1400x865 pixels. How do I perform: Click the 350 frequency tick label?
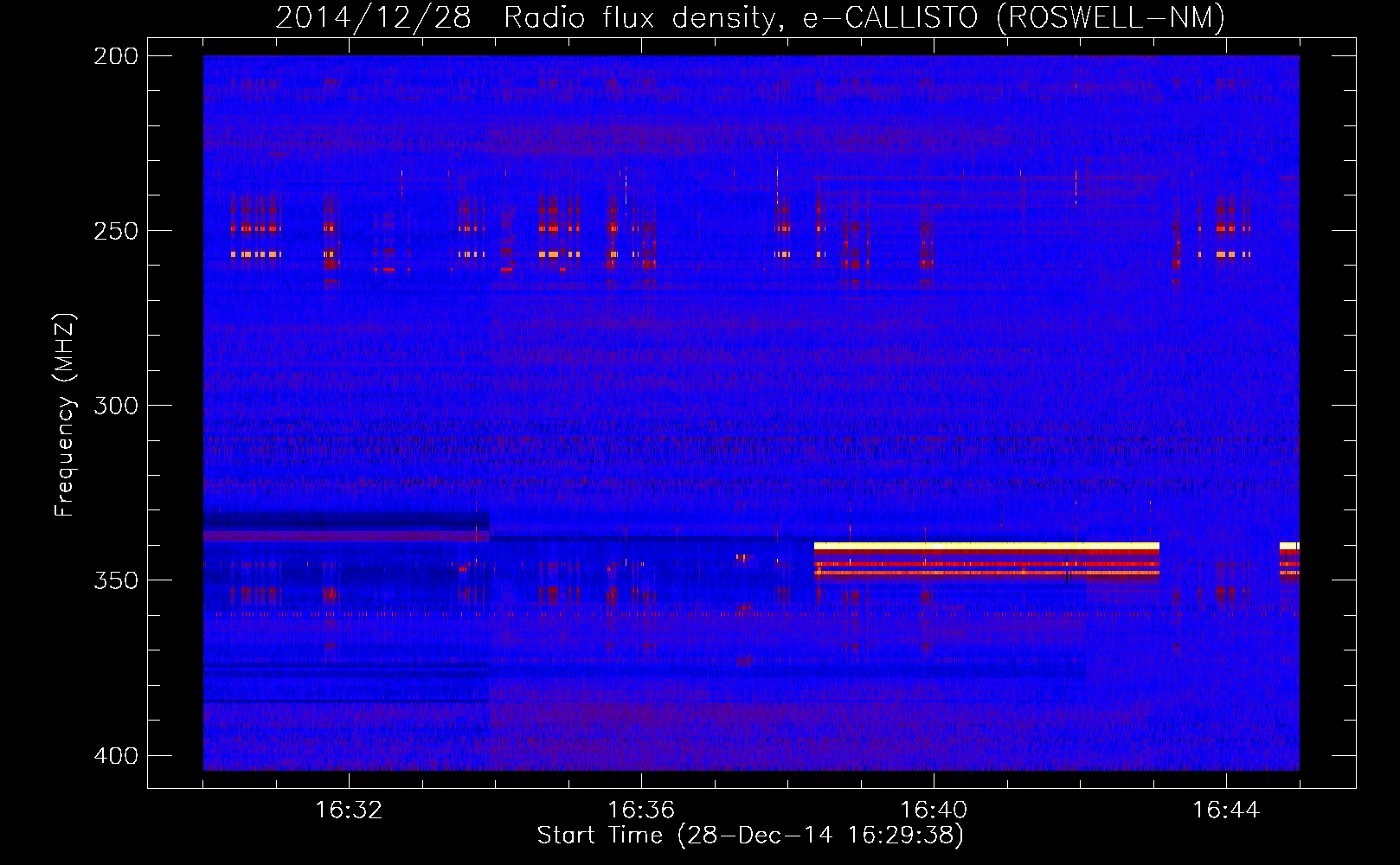tap(116, 580)
